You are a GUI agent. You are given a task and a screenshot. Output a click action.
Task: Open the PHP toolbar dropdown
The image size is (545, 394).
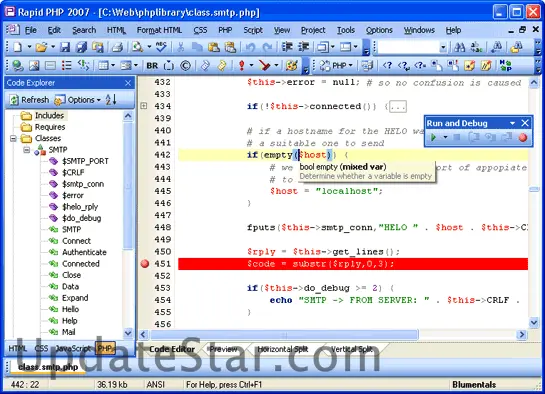pyautogui.click(x=350, y=65)
